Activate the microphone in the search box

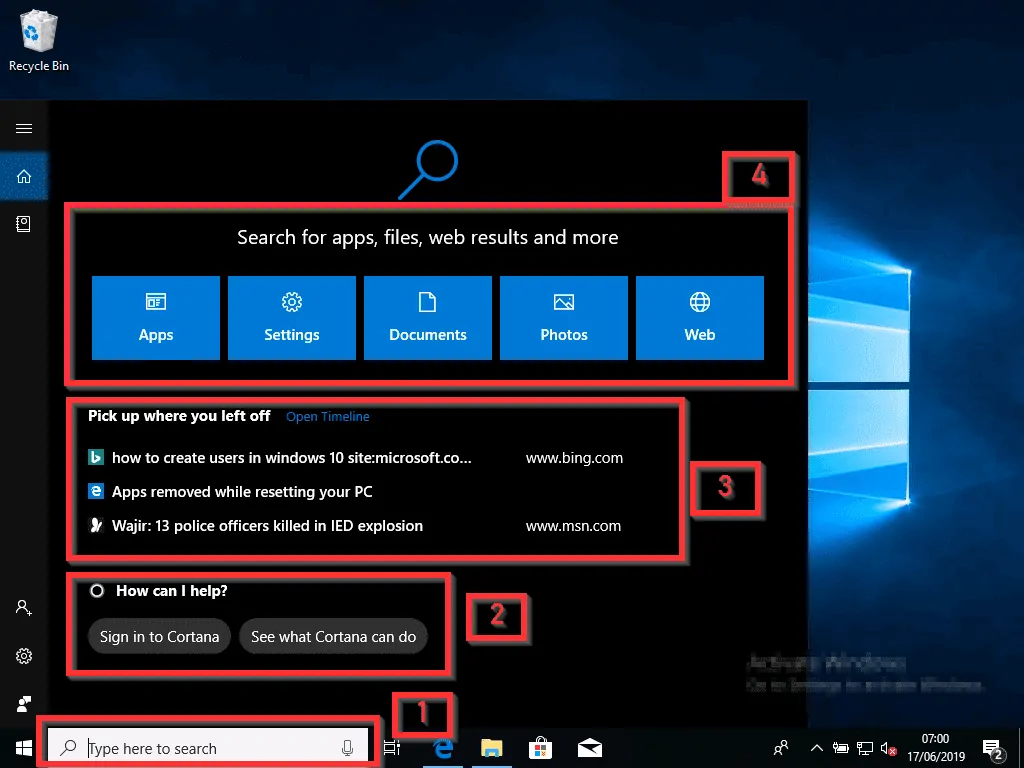tap(347, 747)
